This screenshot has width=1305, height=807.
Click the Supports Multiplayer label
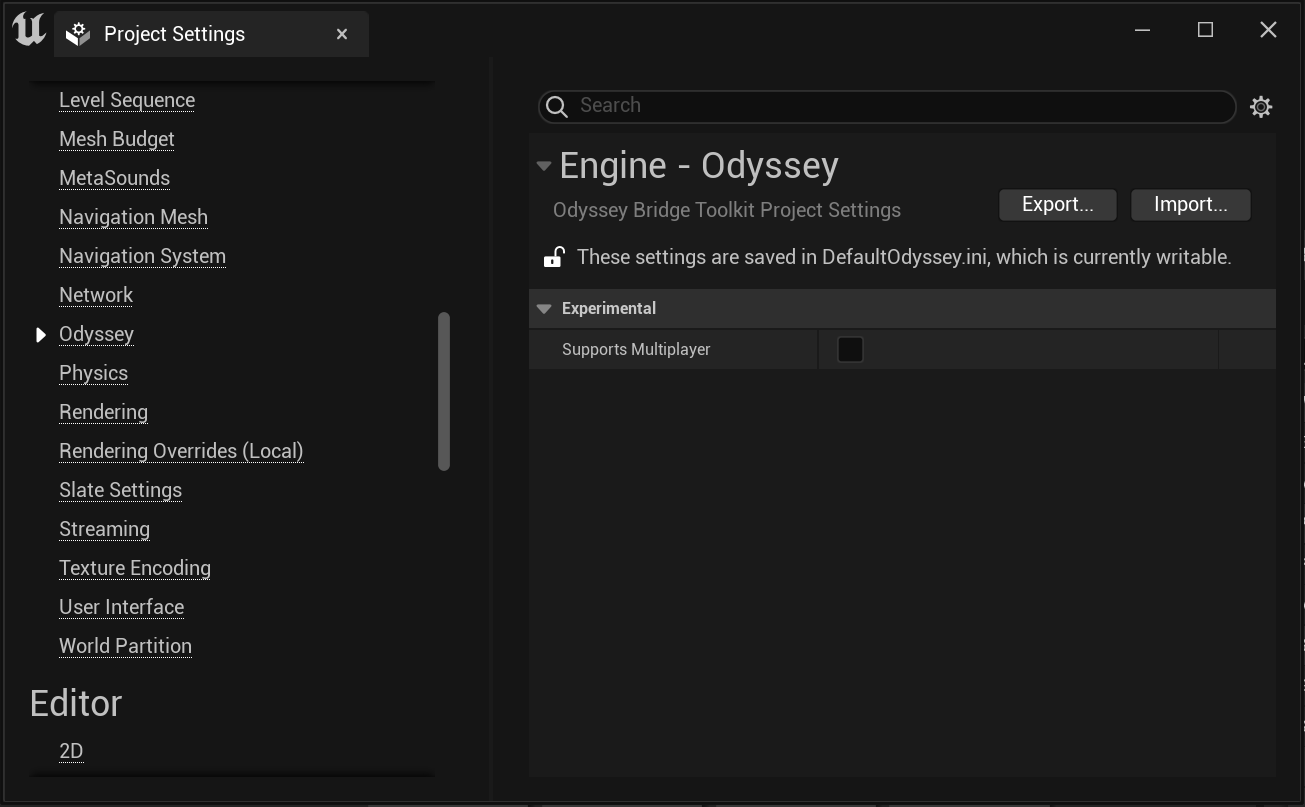pyautogui.click(x=636, y=349)
